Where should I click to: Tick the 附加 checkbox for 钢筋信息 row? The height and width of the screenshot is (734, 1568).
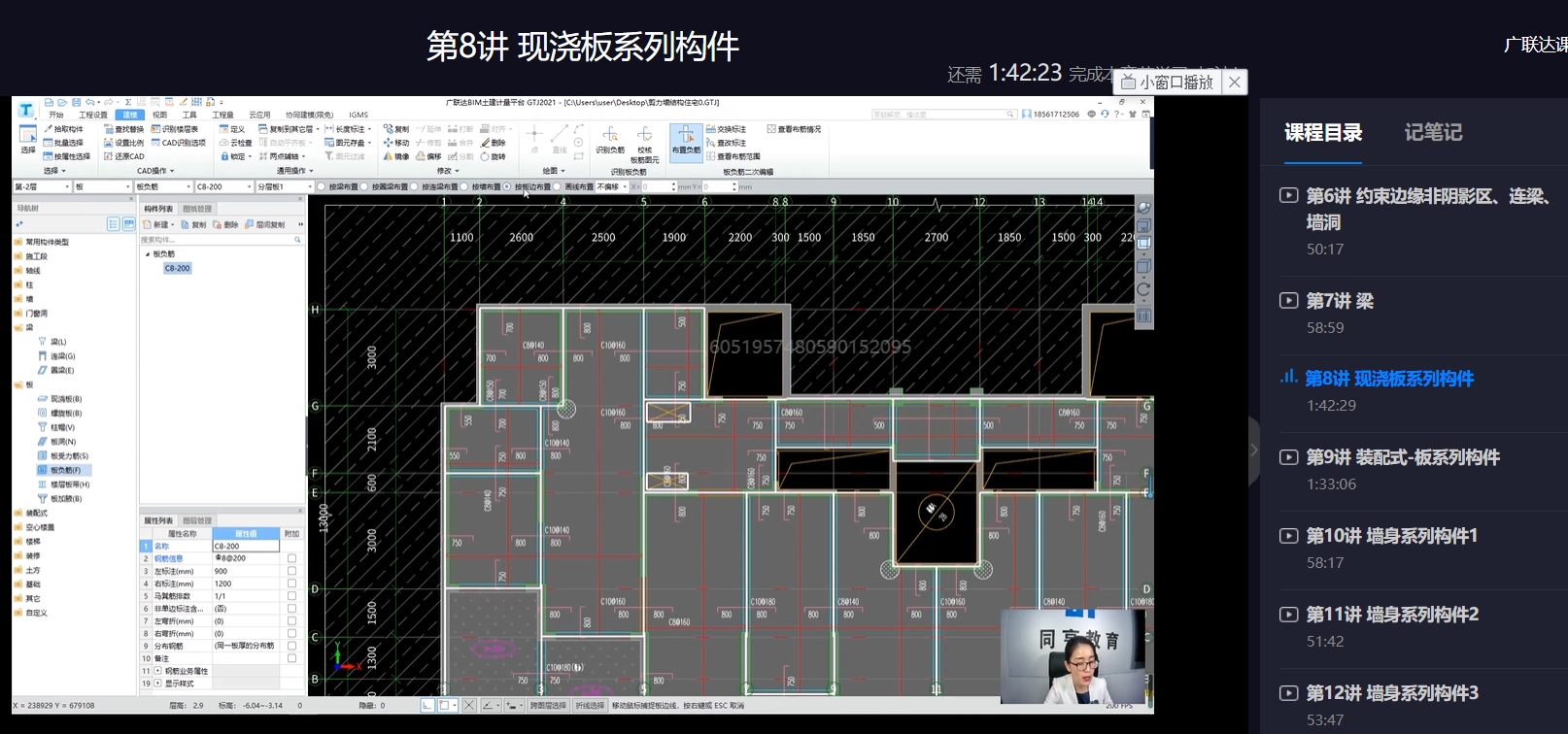pyautogui.click(x=291, y=559)
